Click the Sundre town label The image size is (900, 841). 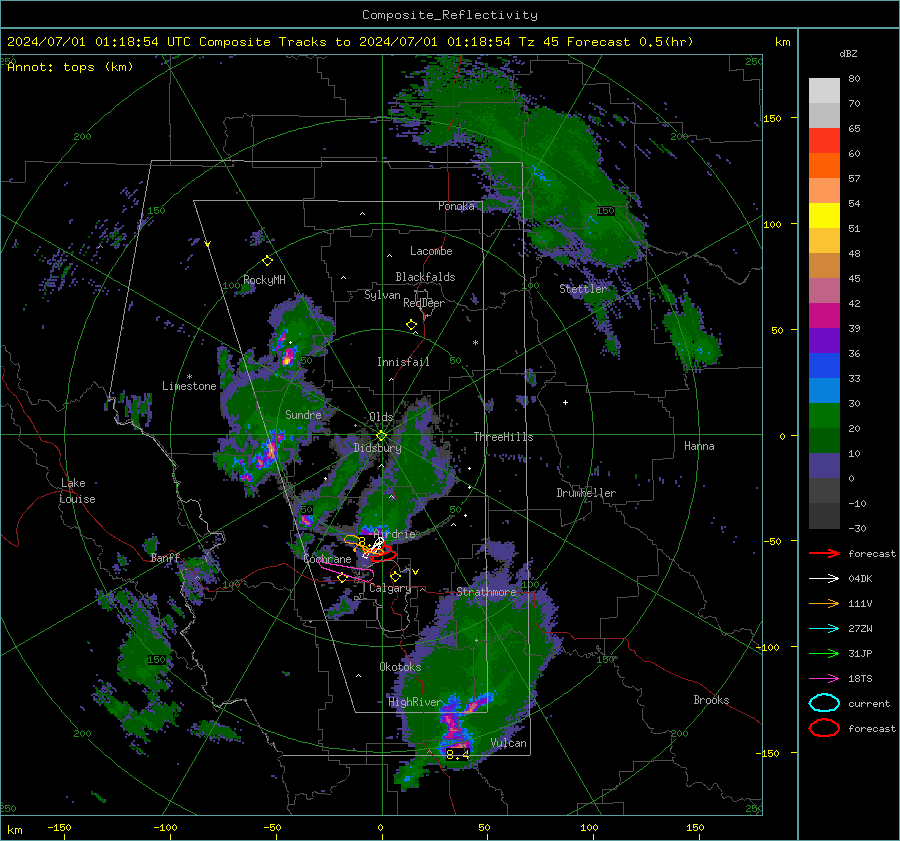(303, 414)
